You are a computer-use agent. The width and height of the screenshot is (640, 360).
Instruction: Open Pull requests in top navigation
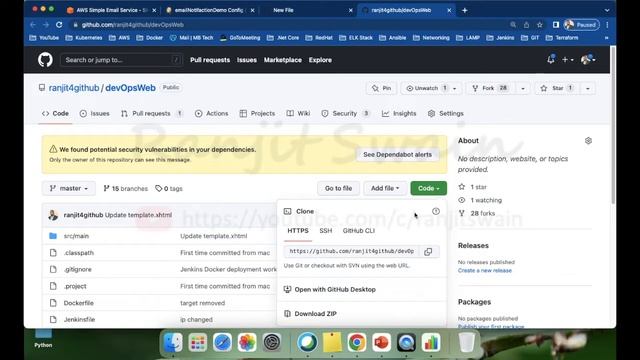(x=210, y=60)
